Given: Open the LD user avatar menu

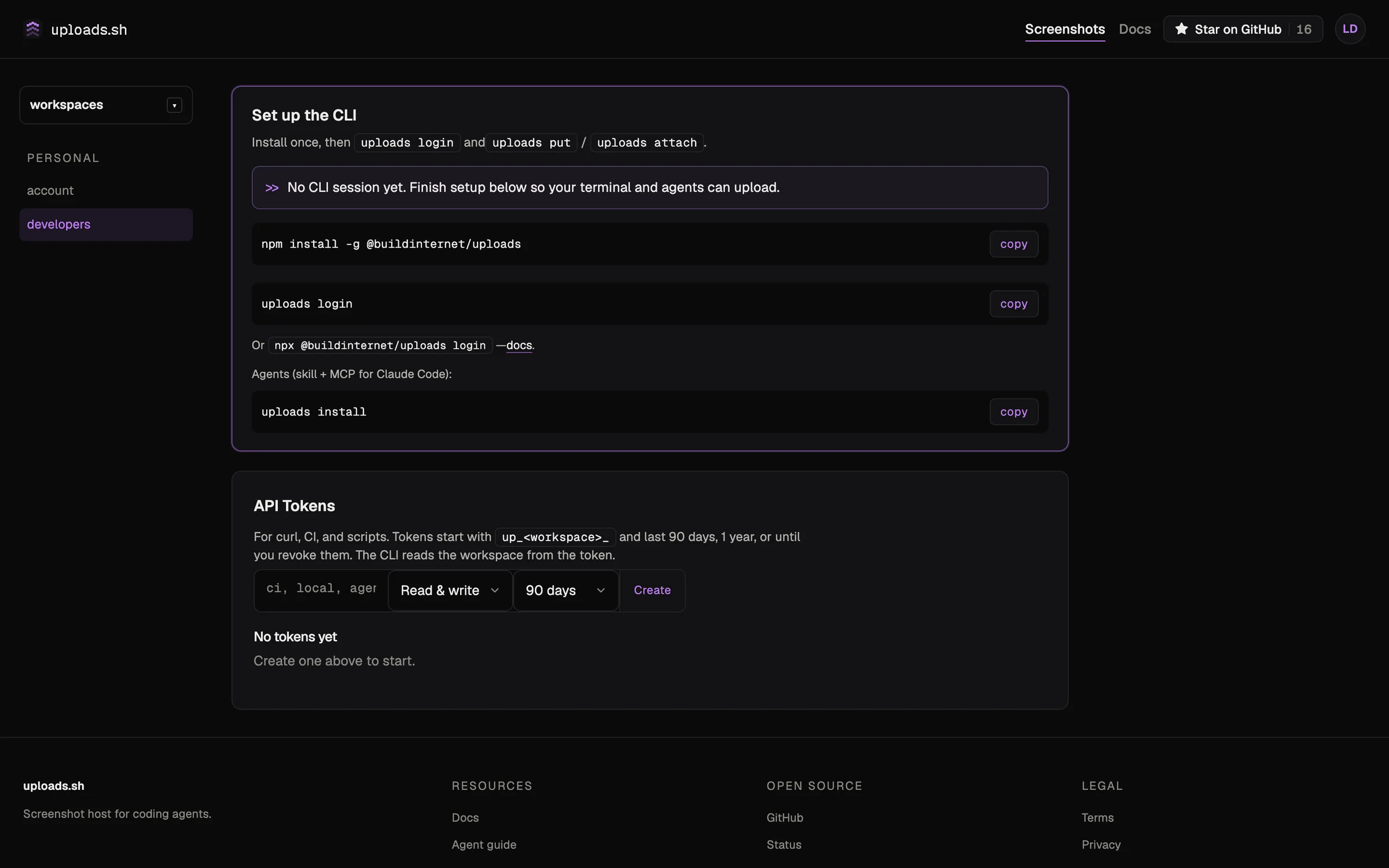Looking at the screenshot, I should pyautogui.click(x=1350, y=29).
